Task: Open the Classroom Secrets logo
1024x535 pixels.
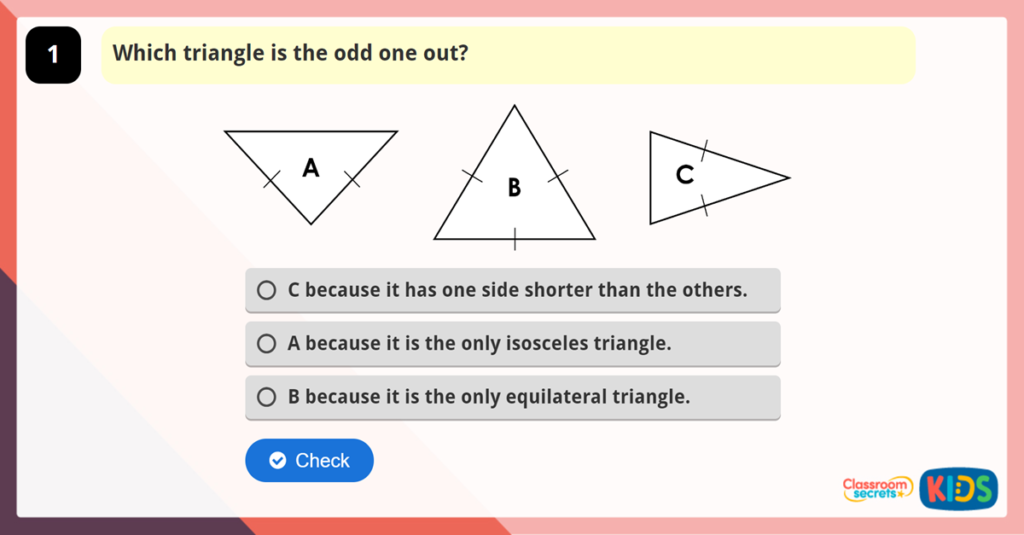Action: click(877, 488)
